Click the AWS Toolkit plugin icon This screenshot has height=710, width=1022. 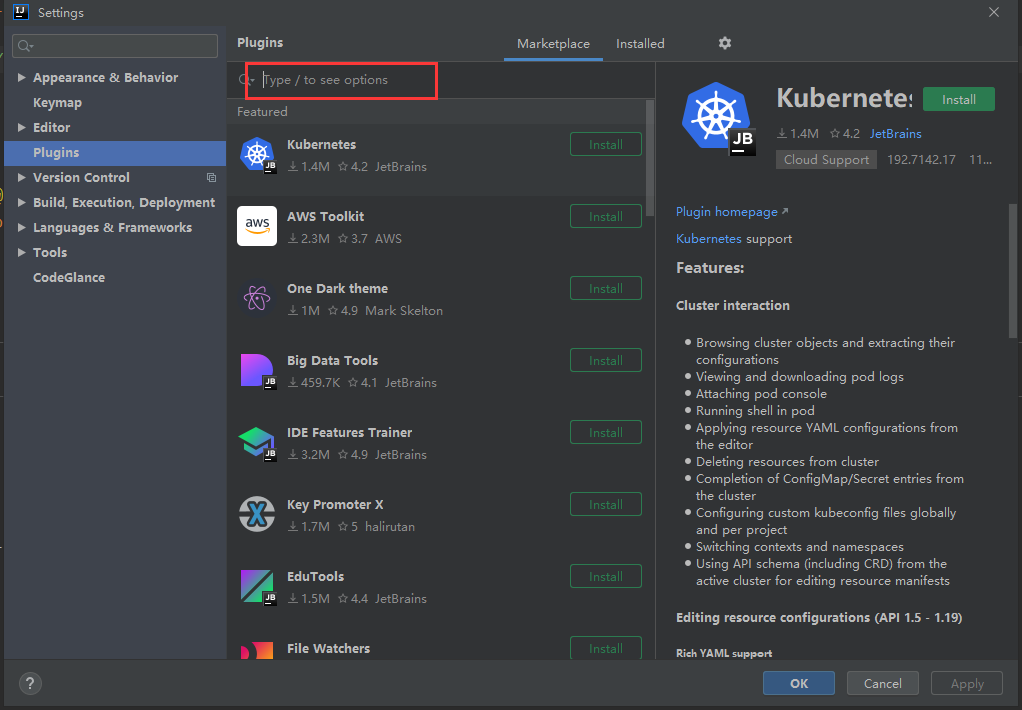coord(257,226)
